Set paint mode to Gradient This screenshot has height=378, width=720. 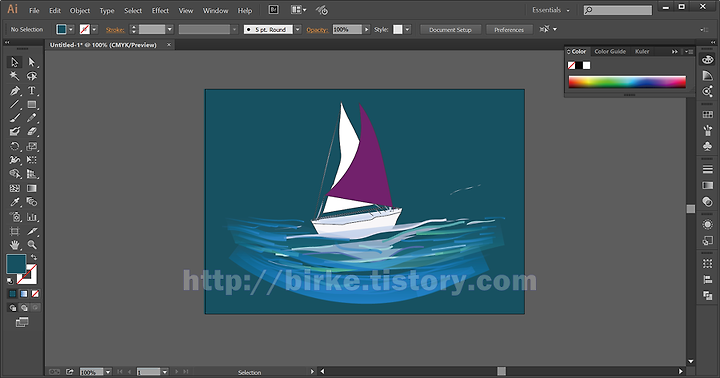(24, 294)
